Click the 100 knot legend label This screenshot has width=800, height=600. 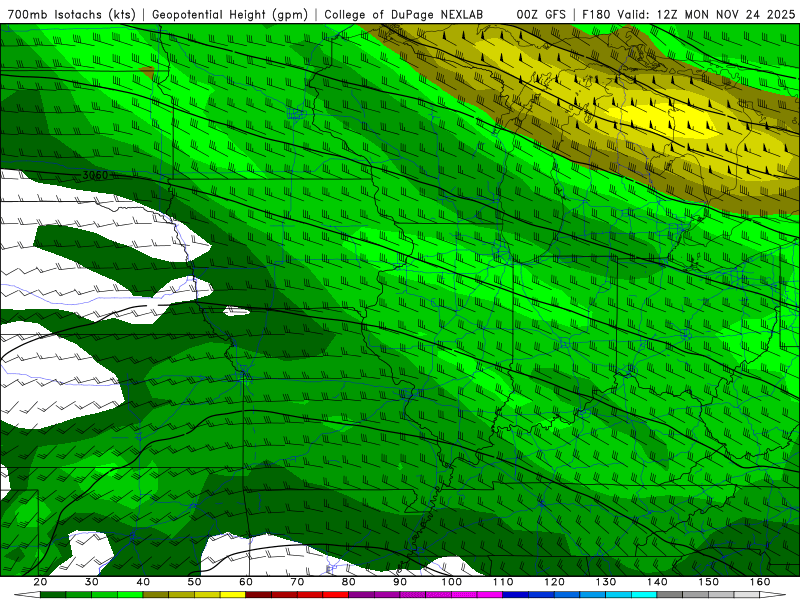click(452, 582)
